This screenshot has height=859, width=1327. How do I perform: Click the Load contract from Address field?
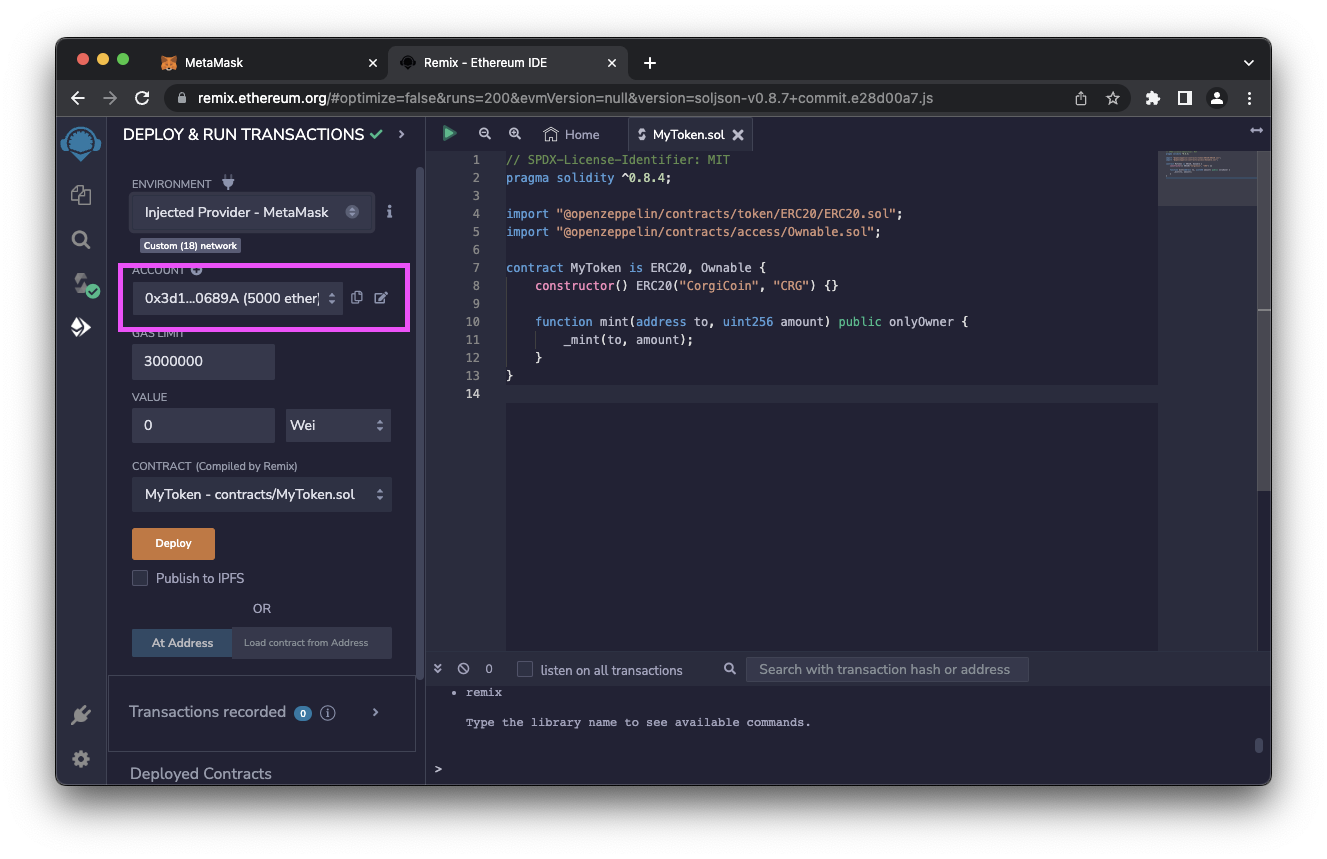pos(312,643)
